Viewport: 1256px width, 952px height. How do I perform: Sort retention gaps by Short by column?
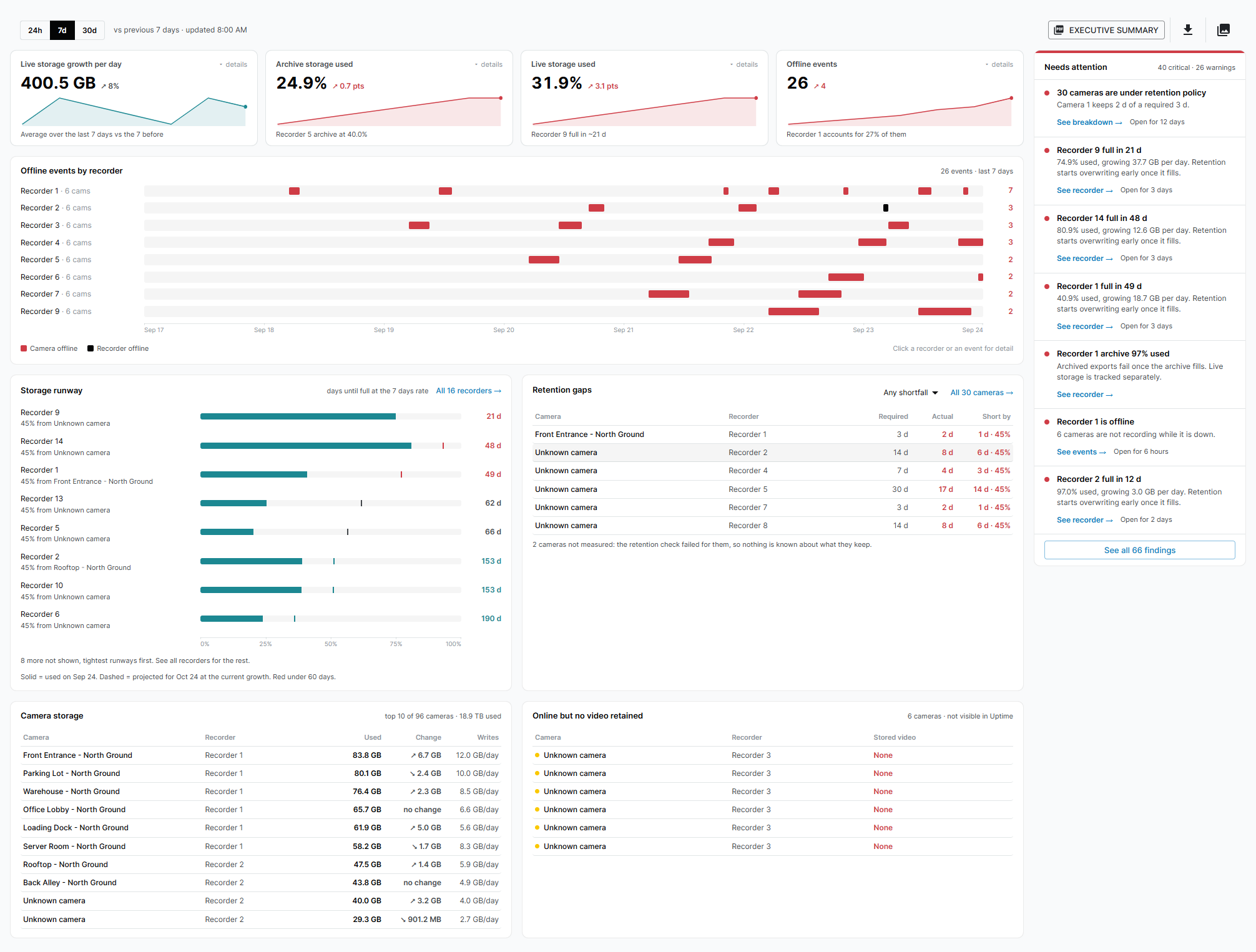point(996,416)
